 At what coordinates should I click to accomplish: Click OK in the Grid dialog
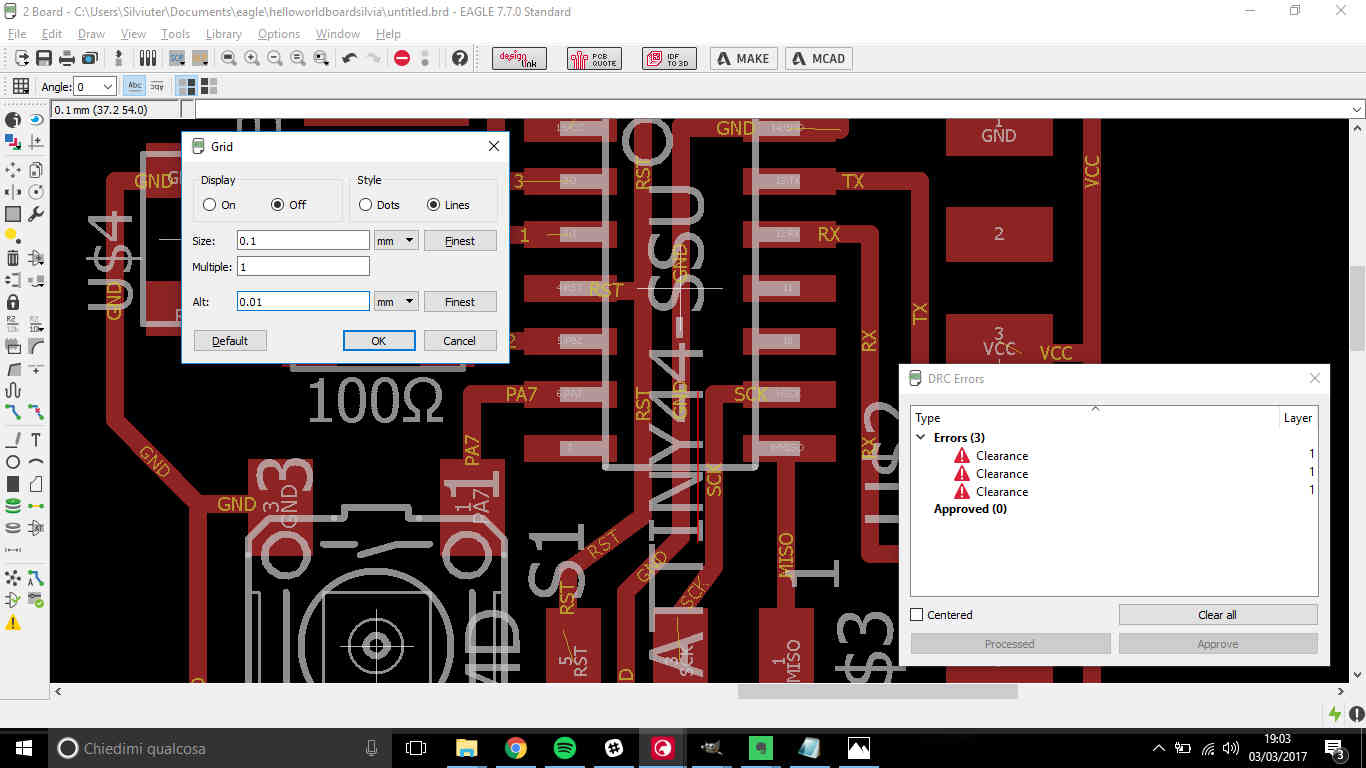[379, 341]
